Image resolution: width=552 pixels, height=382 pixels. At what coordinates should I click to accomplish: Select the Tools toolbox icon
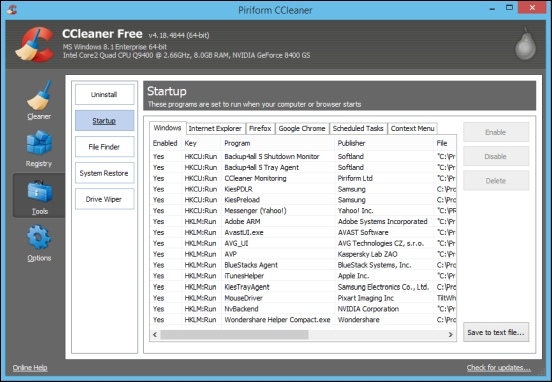(x=39, y=192)
